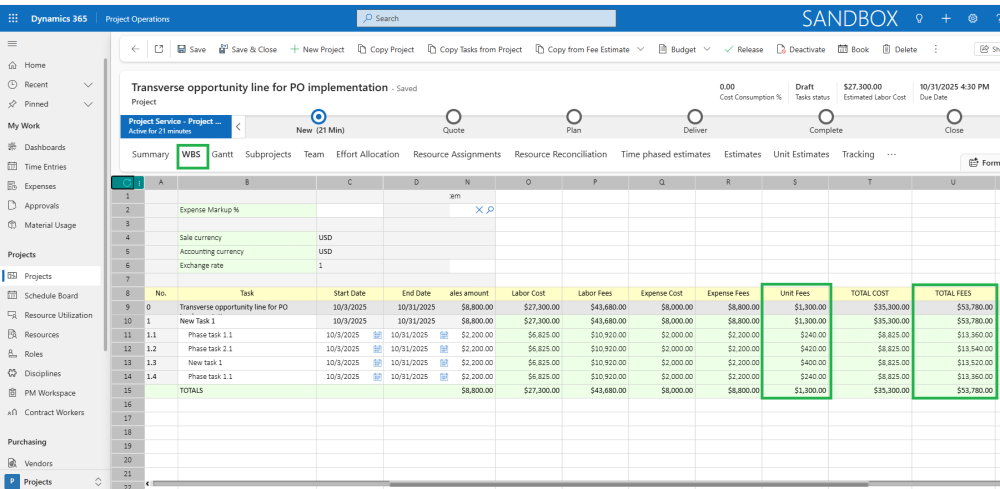1000x489 pixels.
Task: Click the lightbulb icon in top bar
Action: (919, 18)
